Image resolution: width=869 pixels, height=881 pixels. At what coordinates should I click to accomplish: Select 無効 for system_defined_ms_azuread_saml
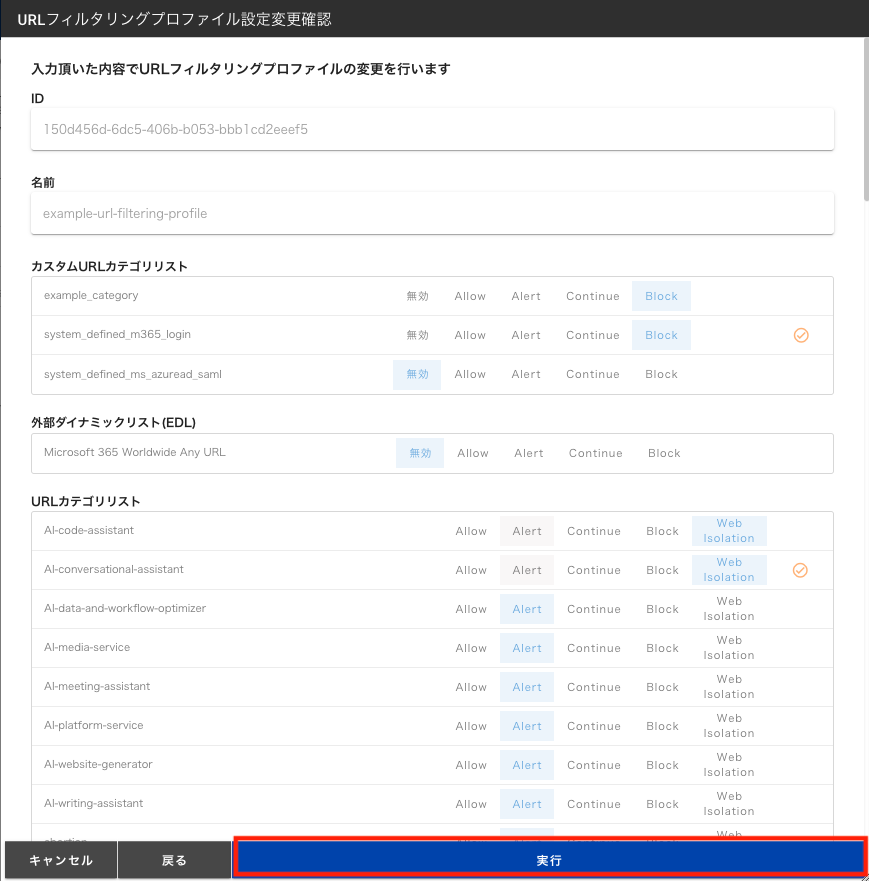pos(417,375)
